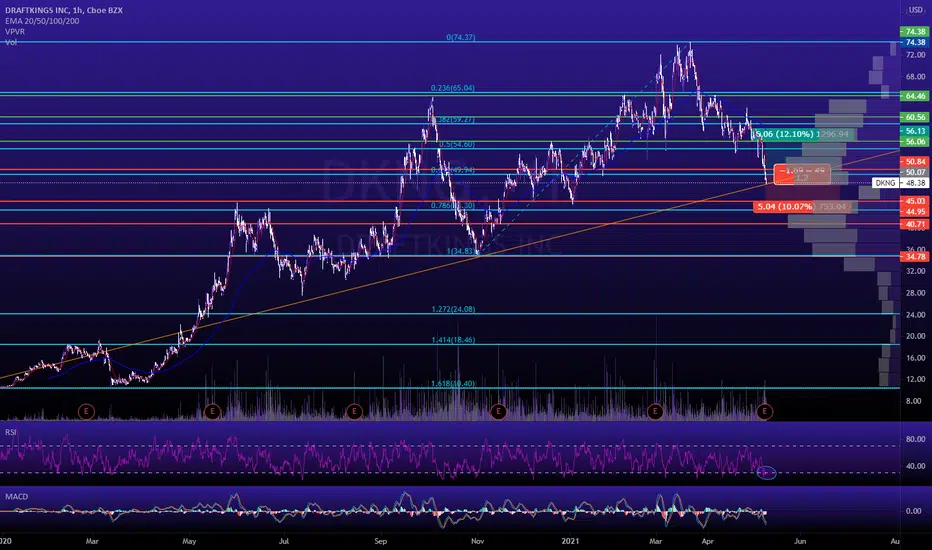Click the most recent earnings 'E' marker
The height and width of the screenshot is (550, 932).
click(x=764, y=411)
